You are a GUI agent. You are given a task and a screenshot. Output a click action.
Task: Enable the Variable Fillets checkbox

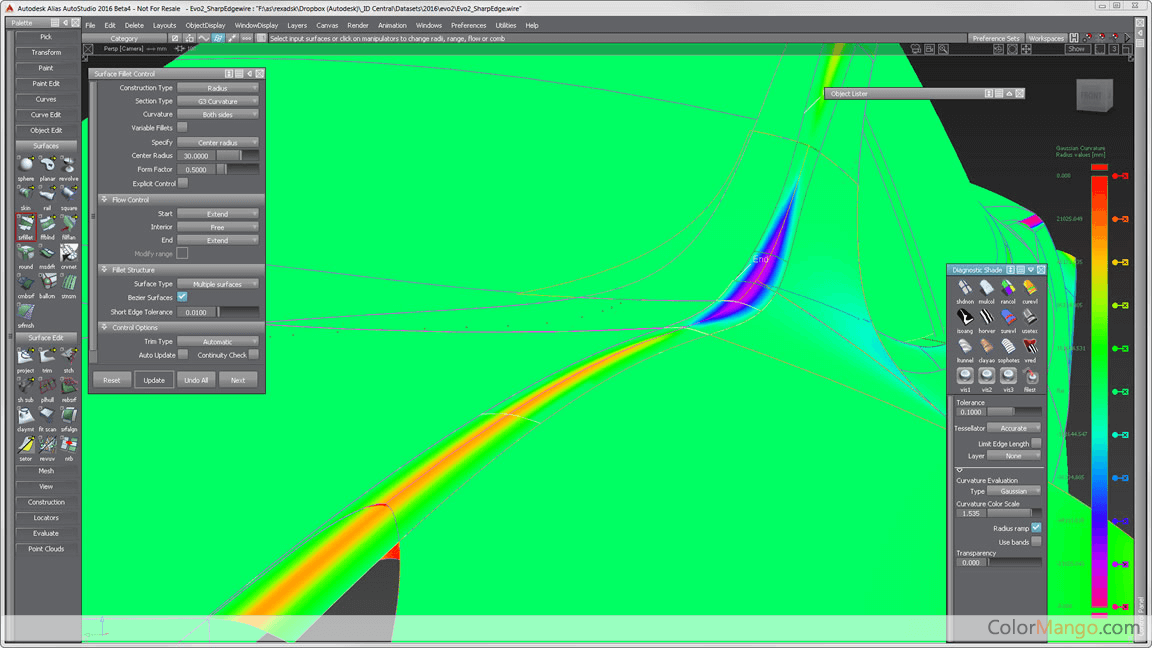click(182, 128)
